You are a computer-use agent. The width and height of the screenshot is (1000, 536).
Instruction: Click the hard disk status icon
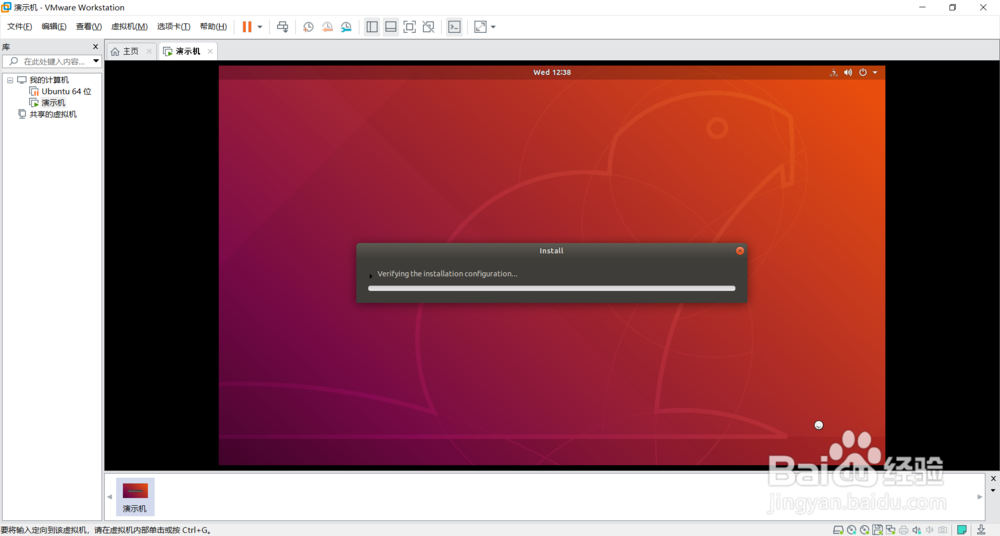click(x=838, y=530)
